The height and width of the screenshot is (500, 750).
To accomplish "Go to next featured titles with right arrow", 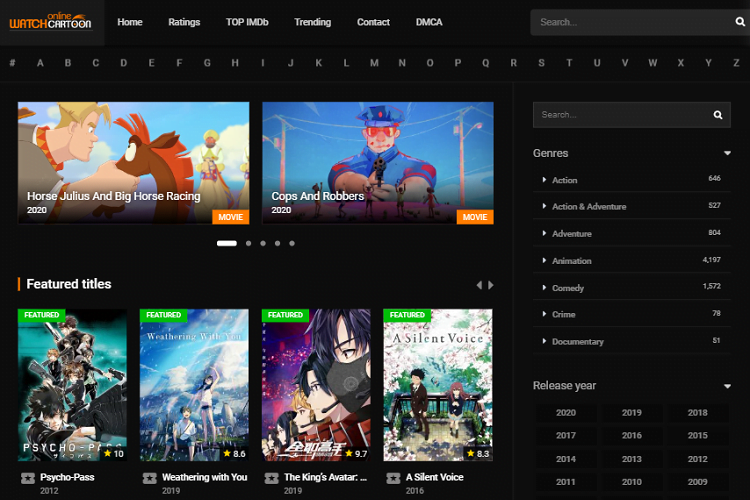I will (x=491, y=285).
